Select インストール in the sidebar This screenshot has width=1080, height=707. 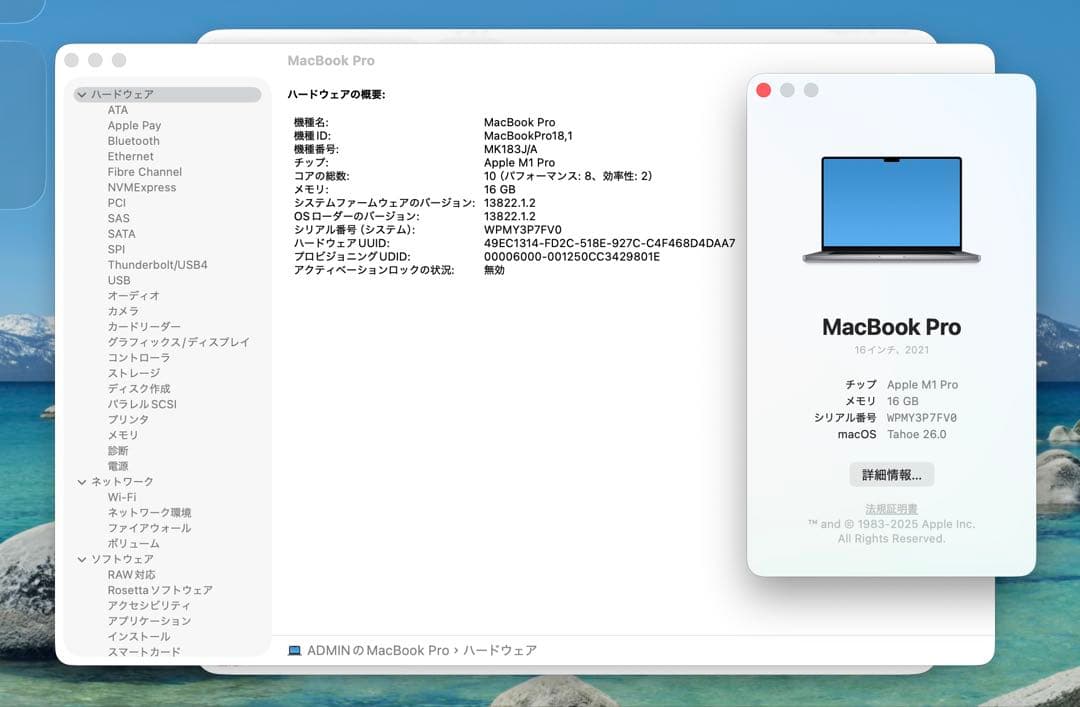138,637
